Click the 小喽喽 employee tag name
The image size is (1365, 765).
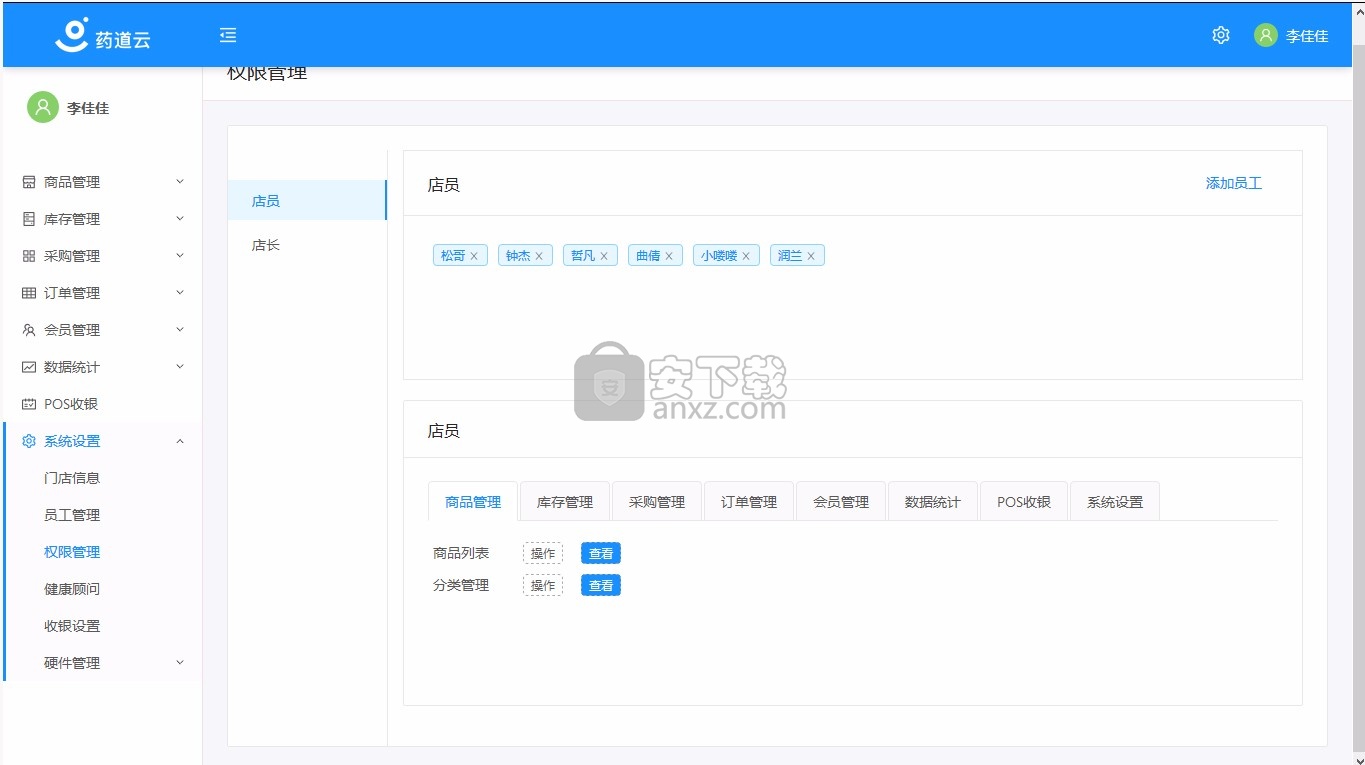[719, 256]
